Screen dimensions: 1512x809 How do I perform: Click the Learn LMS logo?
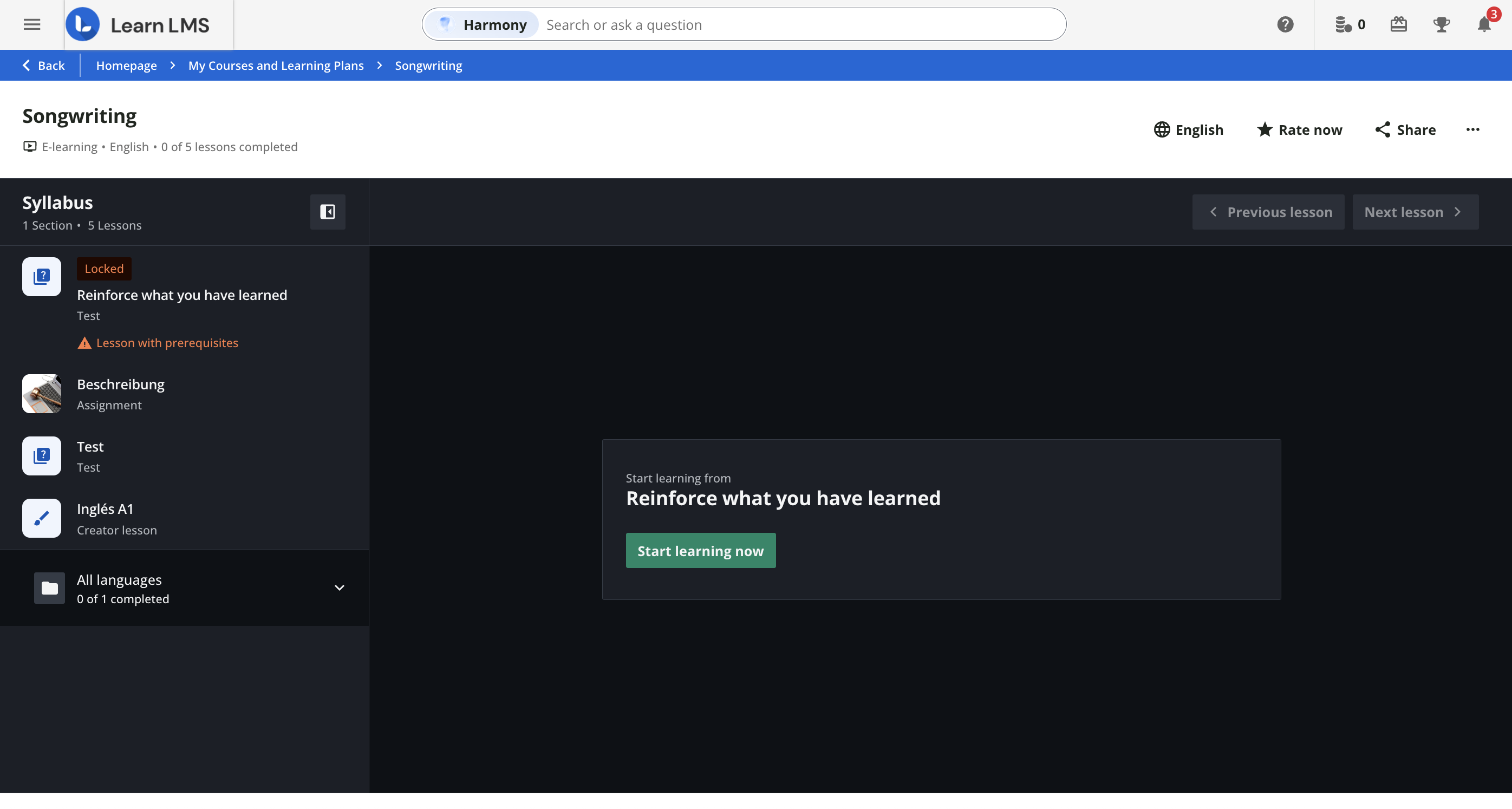(138, 25)
